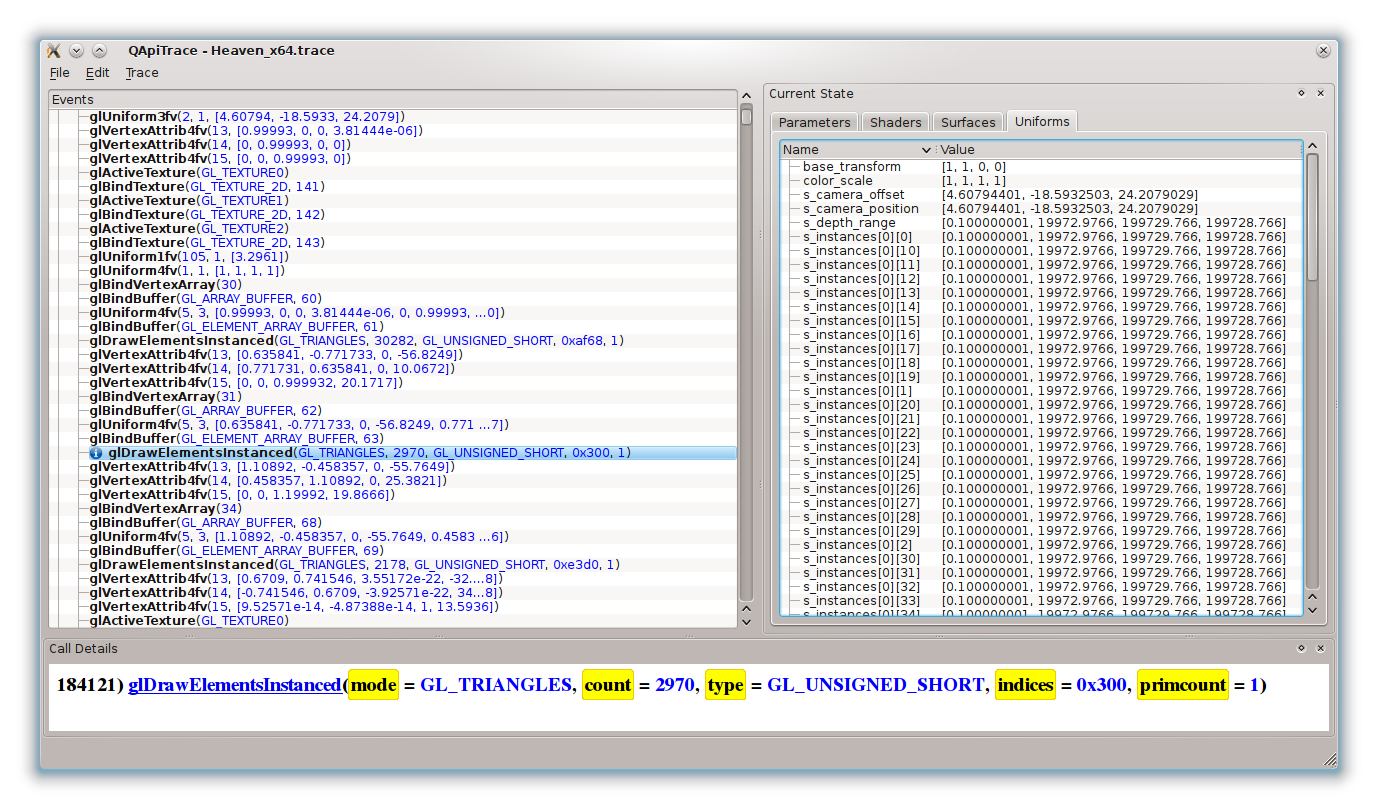Close the Current State panel via its X icon
Image resolution: width=1378 pixels, height=809 pixels.
pyautogui.click(x=1320, y=92)
